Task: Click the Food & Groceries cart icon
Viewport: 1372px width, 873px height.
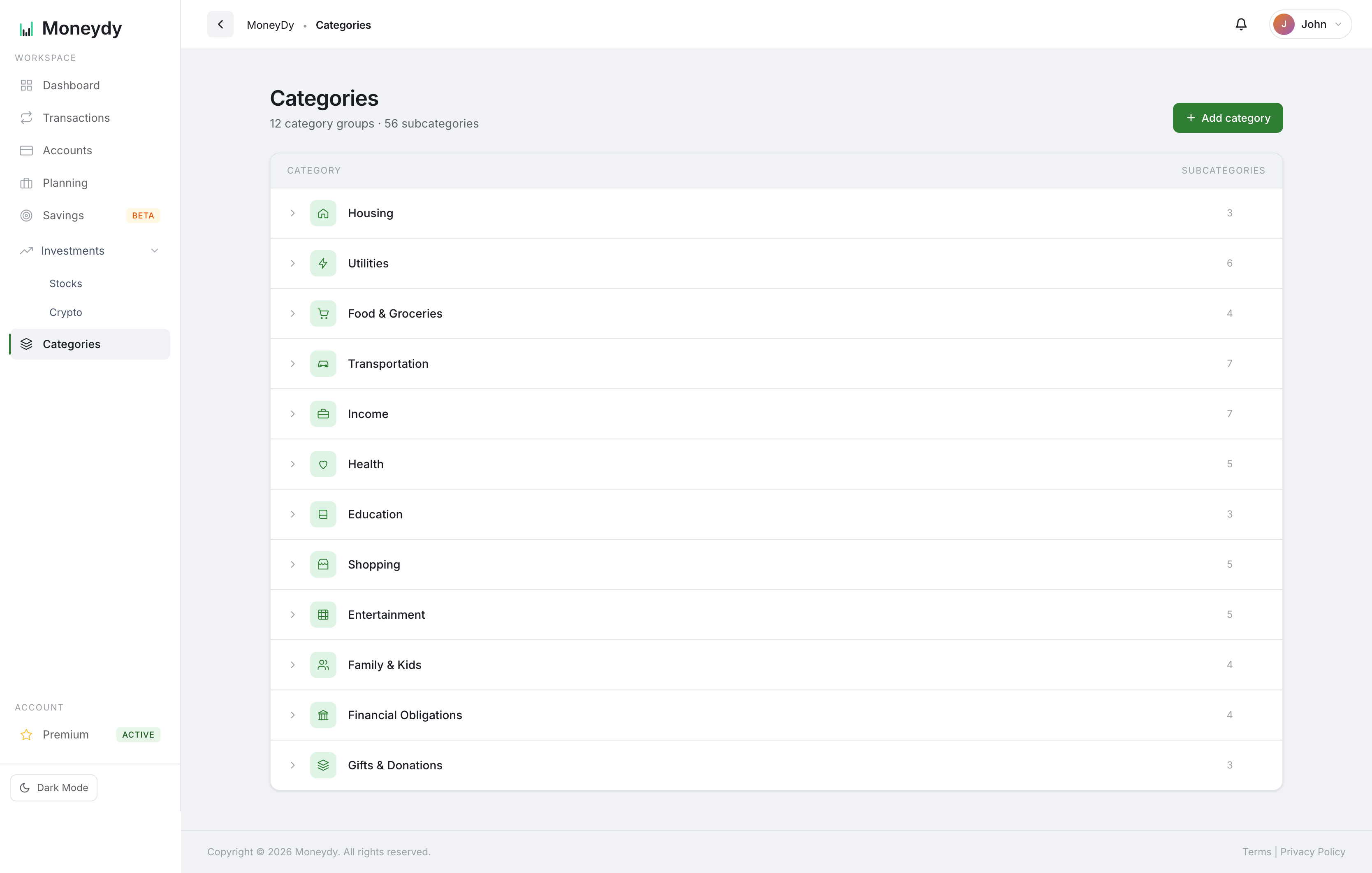Action: (x=323, y=313)
